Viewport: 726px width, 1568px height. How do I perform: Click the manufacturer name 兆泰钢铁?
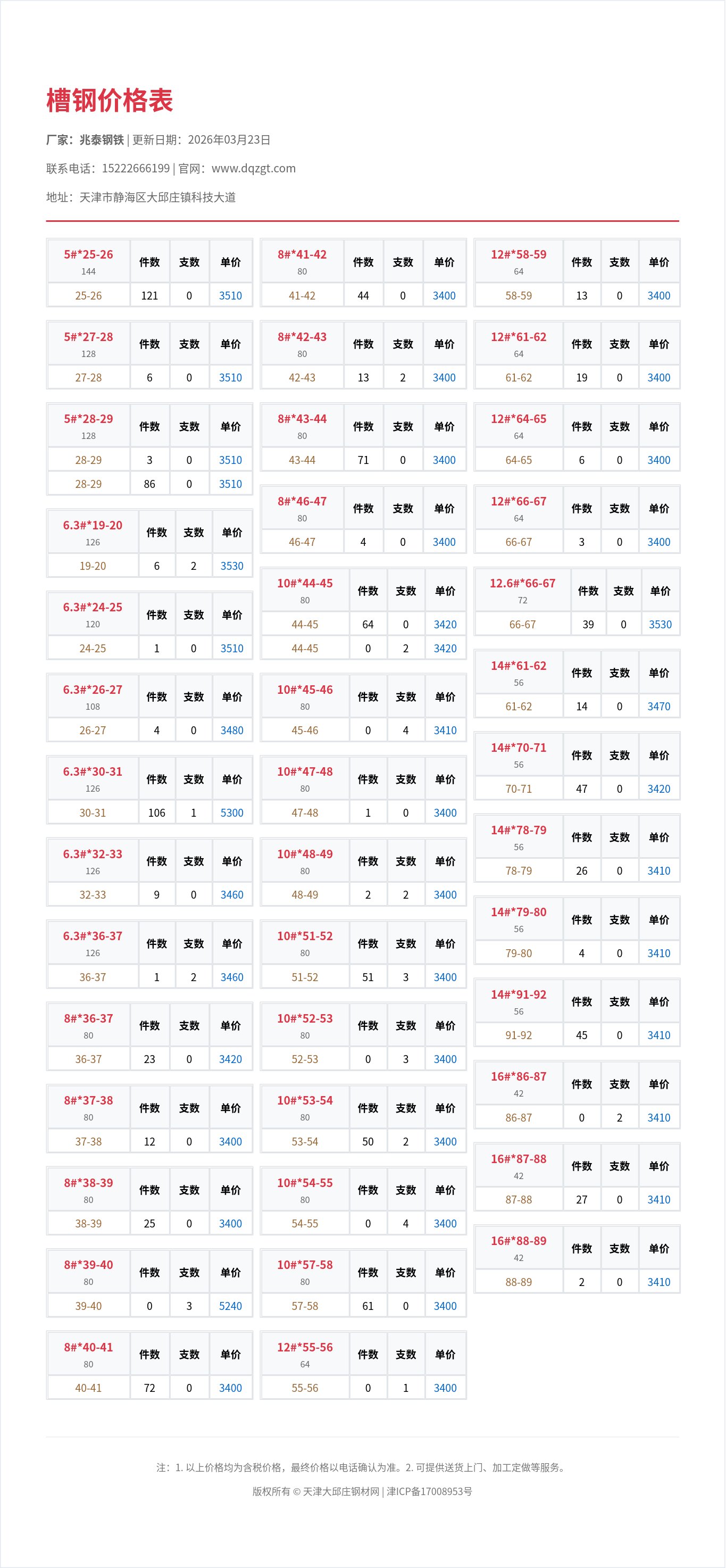102,140
